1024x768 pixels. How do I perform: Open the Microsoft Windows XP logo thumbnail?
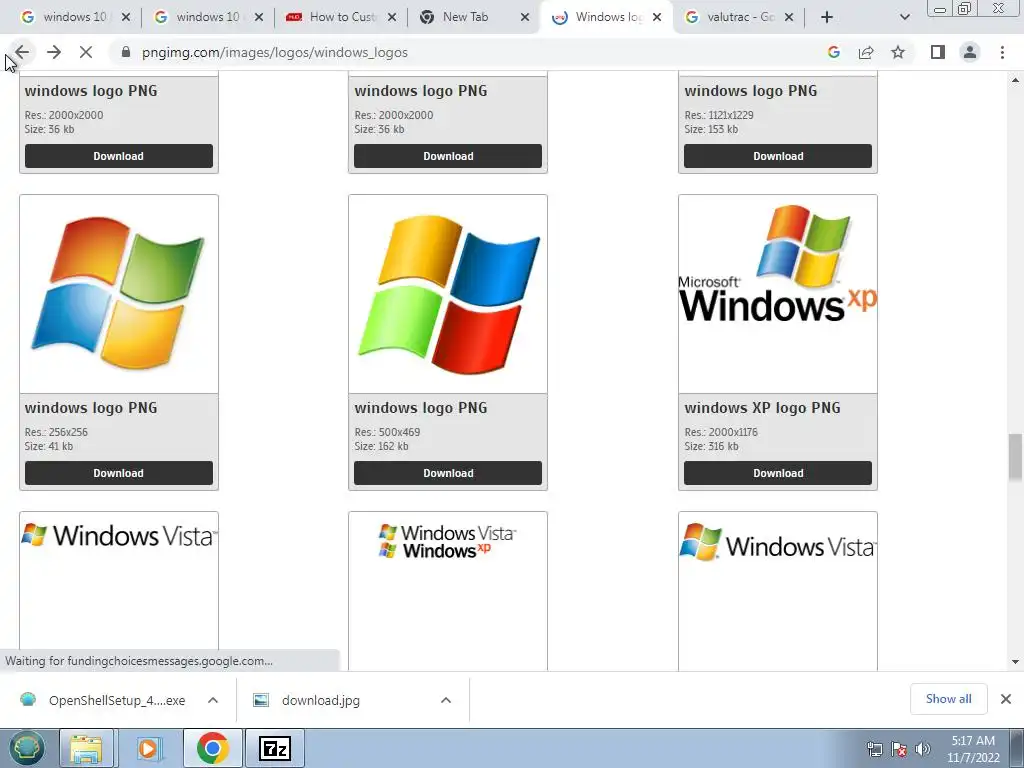[778, 294]
